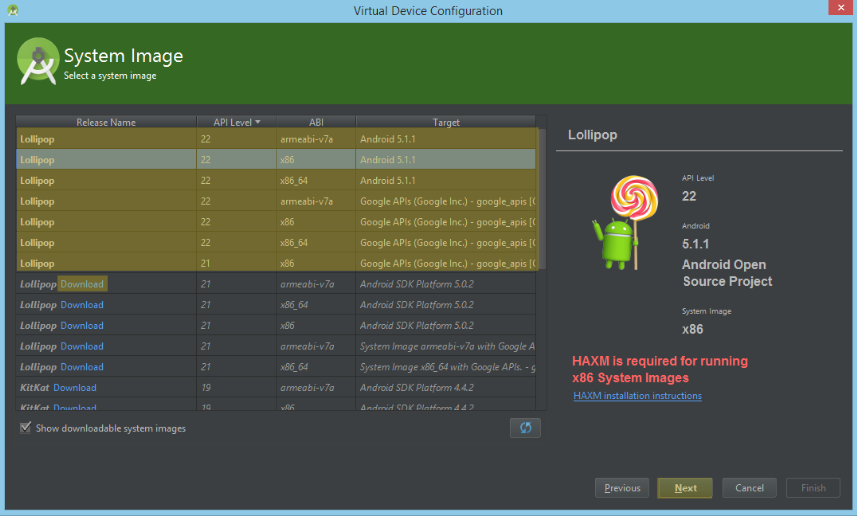This screenshot has width=857, height=516.
Task: Select Lollipop 22 x86 Google APIs row
Action: pos(276,222)
